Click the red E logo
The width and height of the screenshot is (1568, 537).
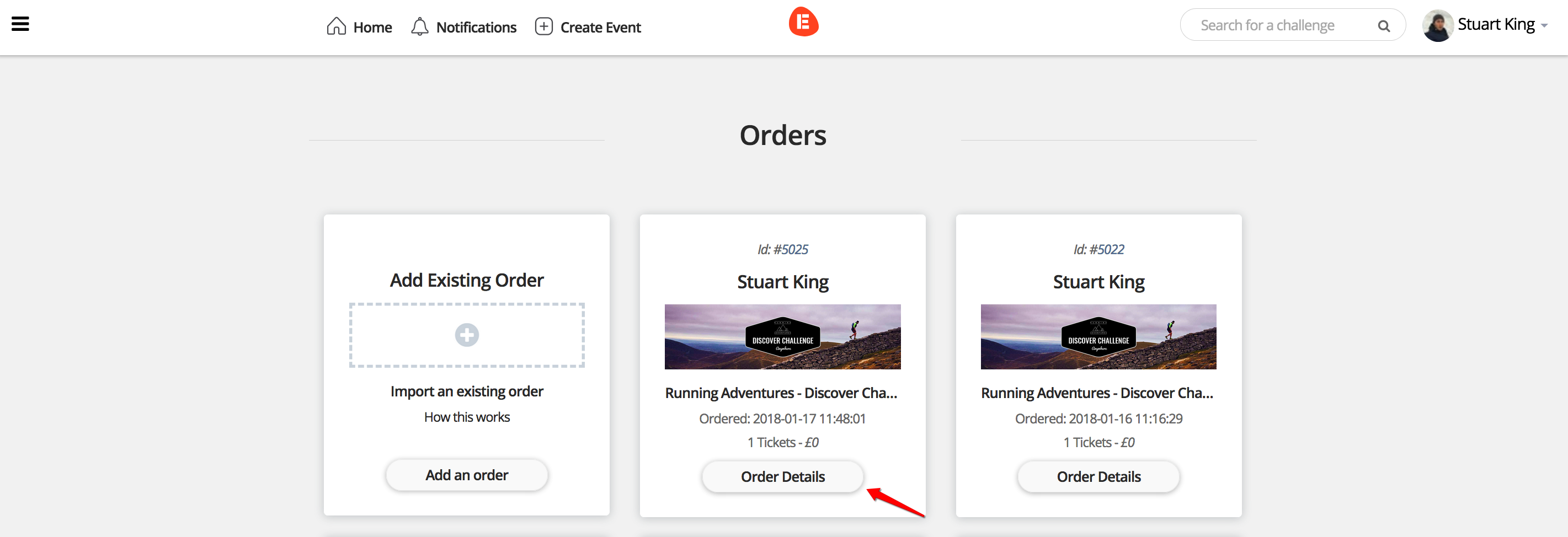pos(803,23)
